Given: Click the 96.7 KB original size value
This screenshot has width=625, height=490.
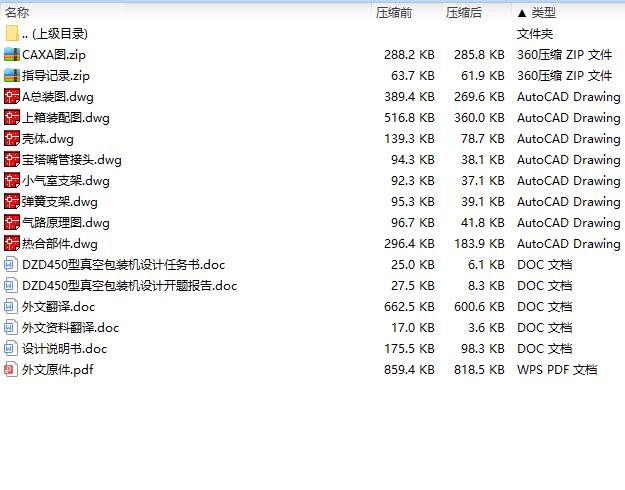Looking at the screenshot, I should click(413, 223).
